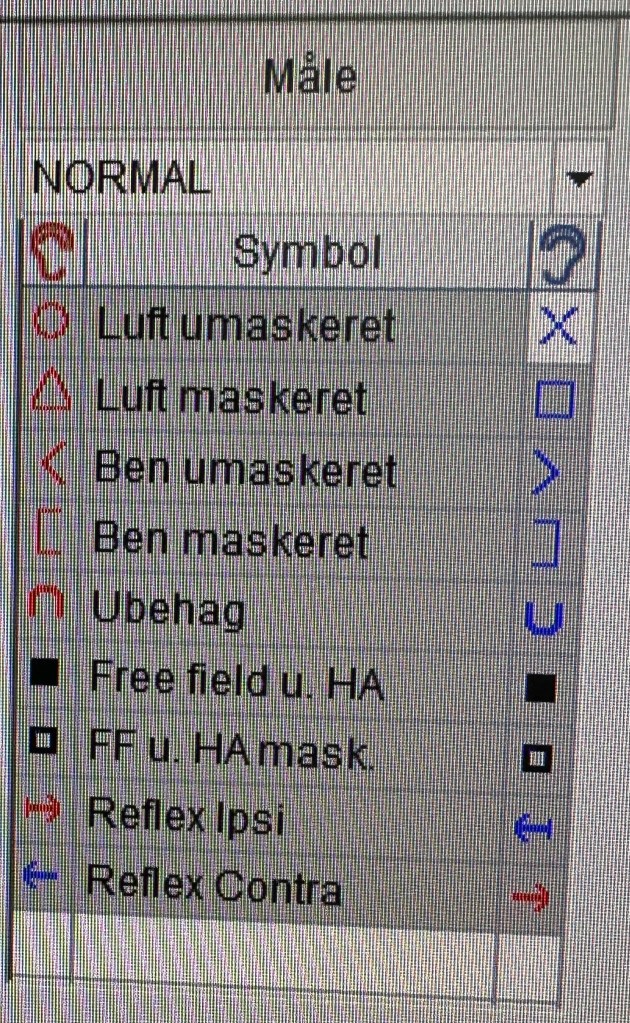This screenshot has height=1023, width=630.
Task: Choose the blue square Luft maskeret symbol
Action: pos(554,400)
